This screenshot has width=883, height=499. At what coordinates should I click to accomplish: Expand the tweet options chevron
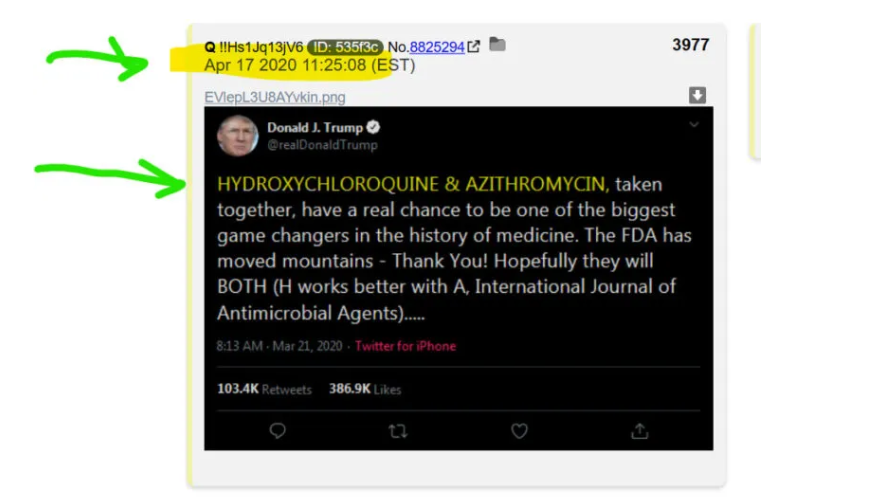coord(694,124)
